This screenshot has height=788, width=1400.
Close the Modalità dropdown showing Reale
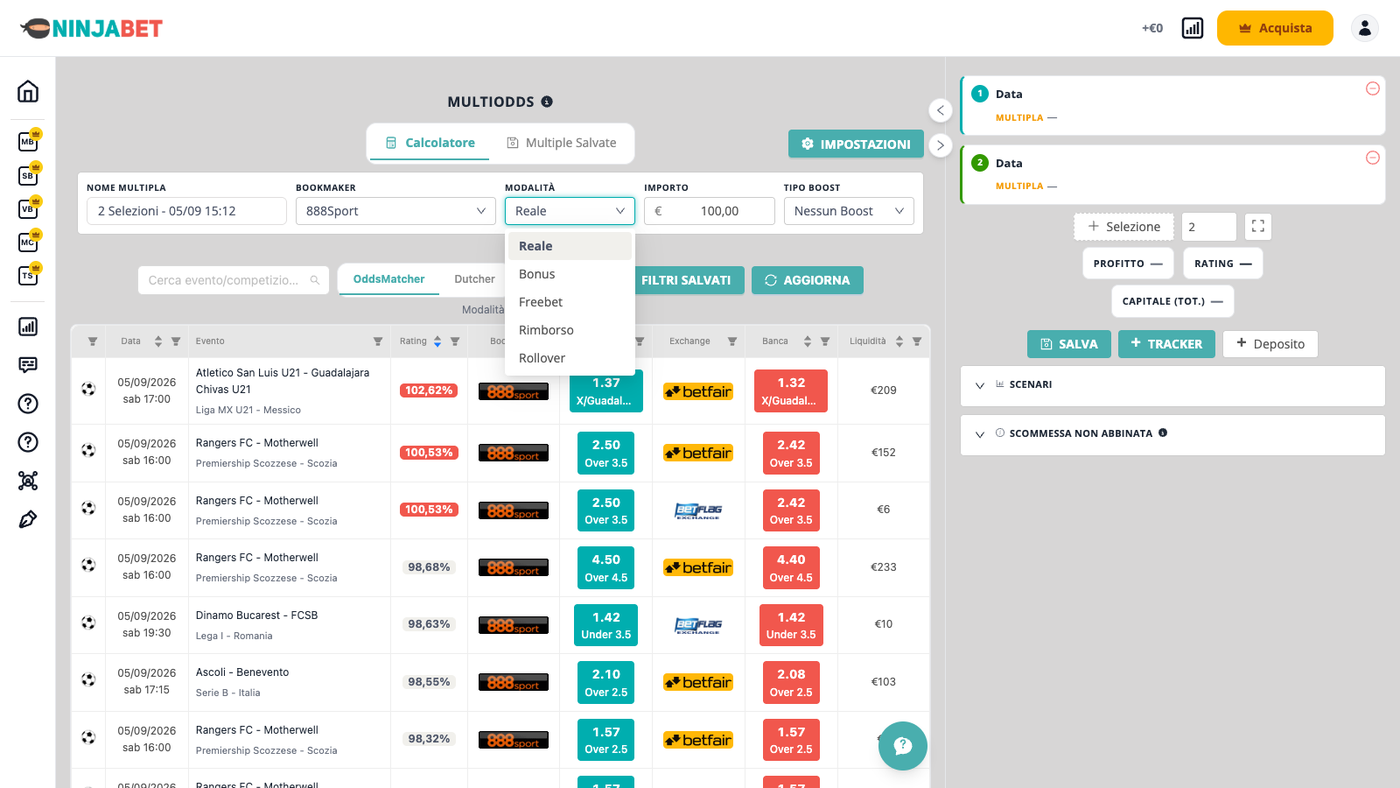(x=570, y=211)
